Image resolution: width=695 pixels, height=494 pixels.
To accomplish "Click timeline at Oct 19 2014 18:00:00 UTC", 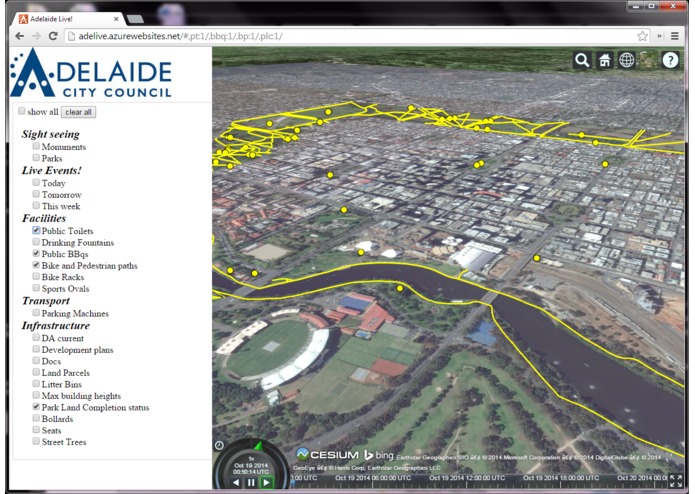I will 561,478.
